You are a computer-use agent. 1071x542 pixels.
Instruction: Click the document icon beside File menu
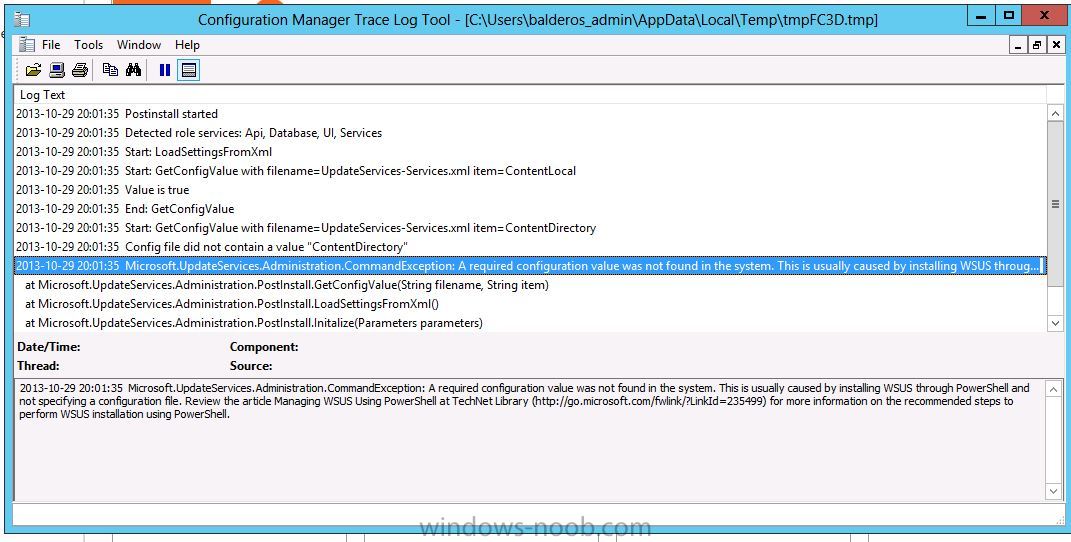point(27,45)
